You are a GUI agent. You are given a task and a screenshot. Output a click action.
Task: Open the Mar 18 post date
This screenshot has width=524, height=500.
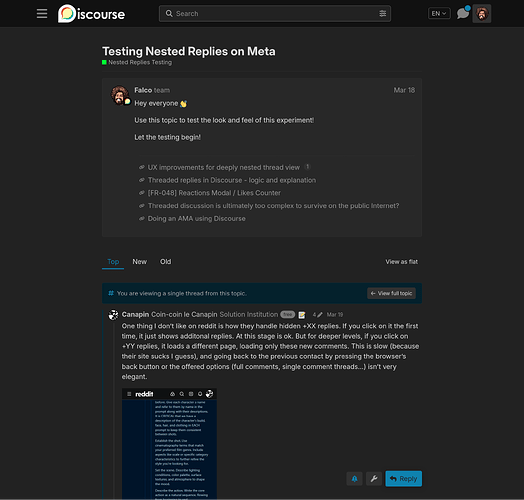tap(404, 90)
